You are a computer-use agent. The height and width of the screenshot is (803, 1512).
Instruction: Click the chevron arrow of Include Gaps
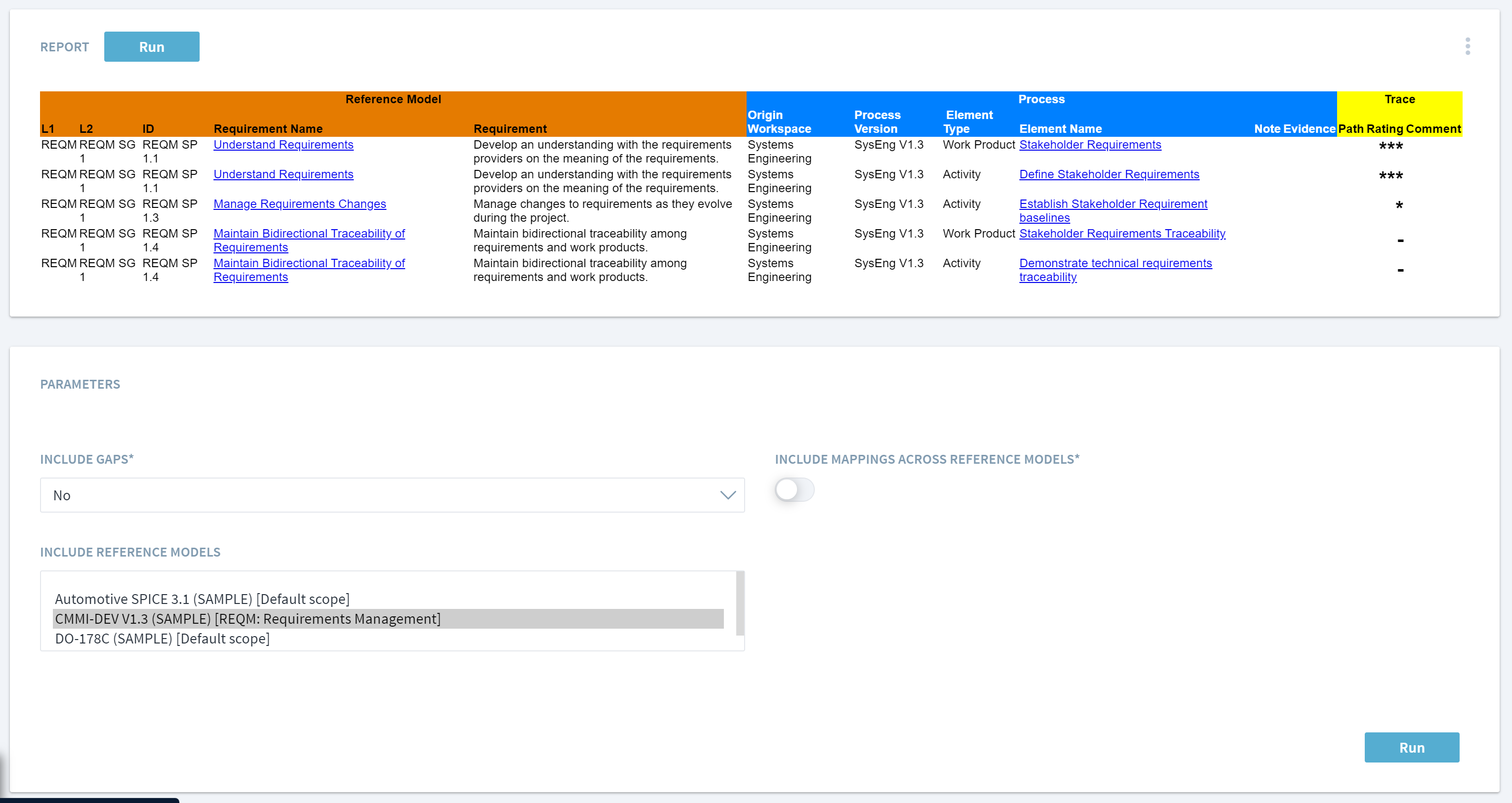pos(727,495)
